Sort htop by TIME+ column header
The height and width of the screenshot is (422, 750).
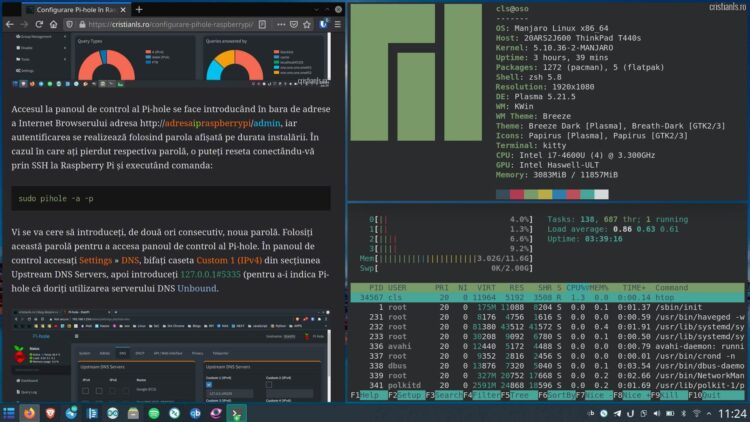pyautogui.click(x=633, y=288)
